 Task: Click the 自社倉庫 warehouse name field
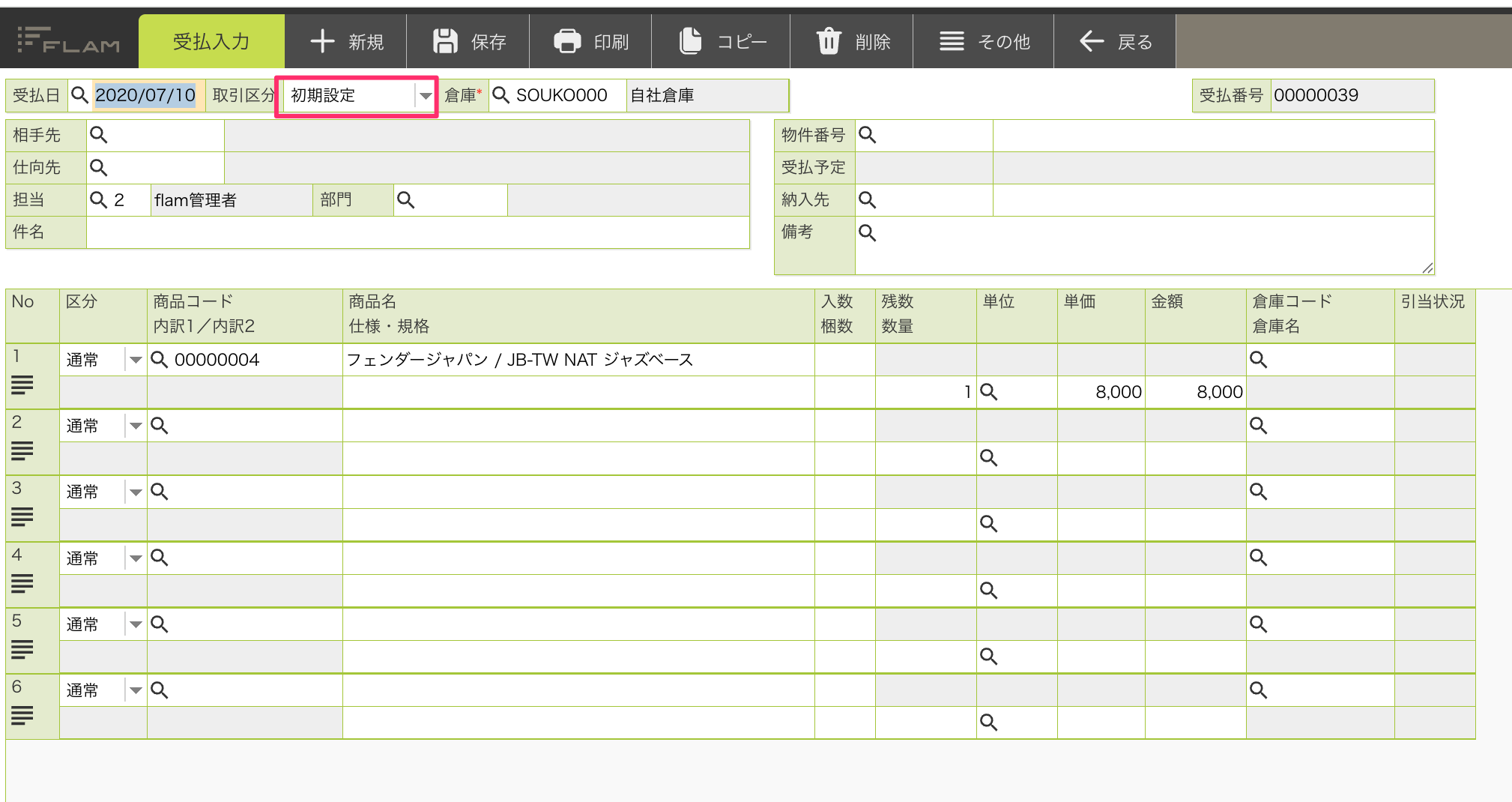click(x=707, y=95)
